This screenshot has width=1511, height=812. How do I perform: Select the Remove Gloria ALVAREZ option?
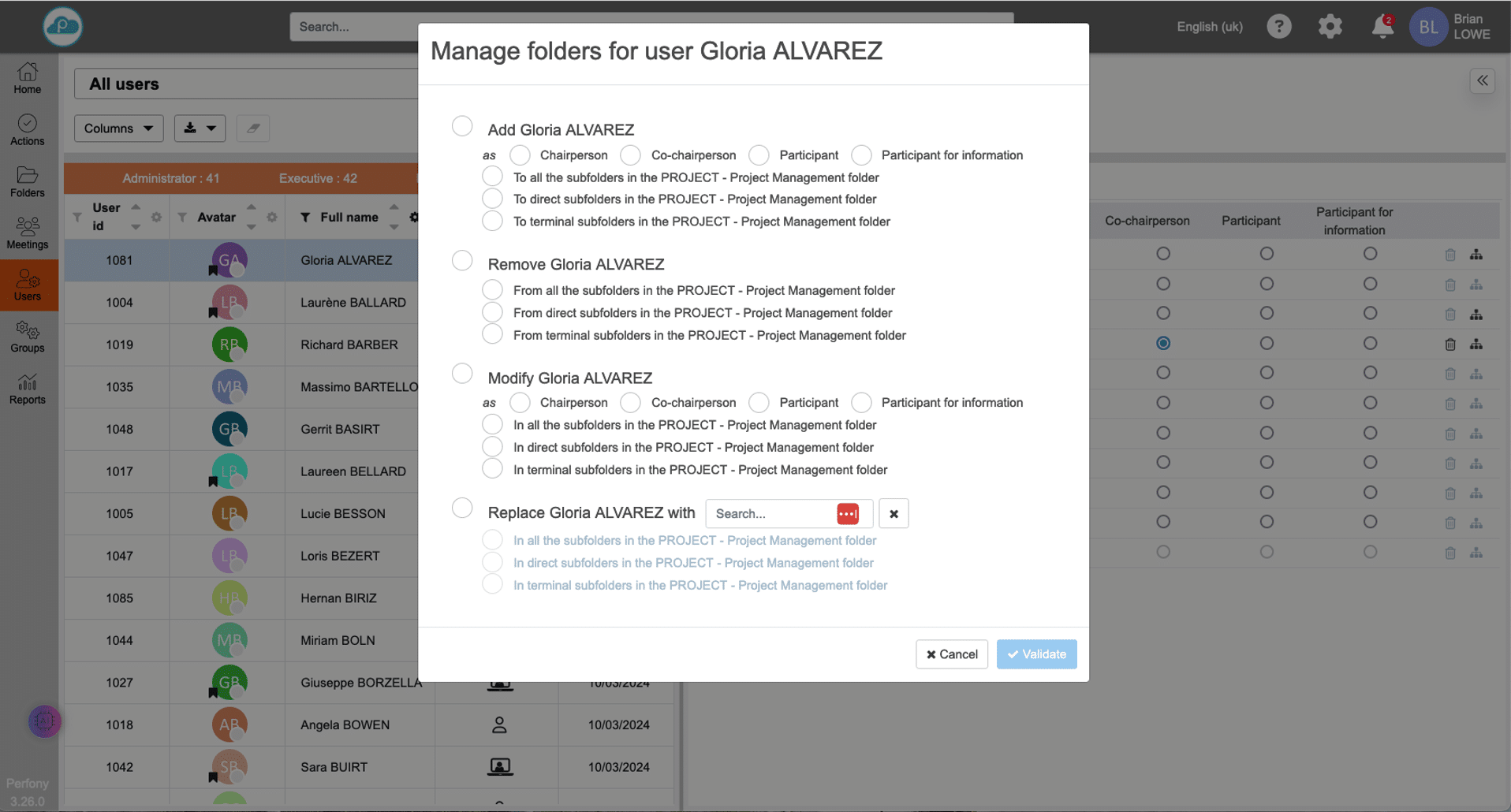pos(462,261)
